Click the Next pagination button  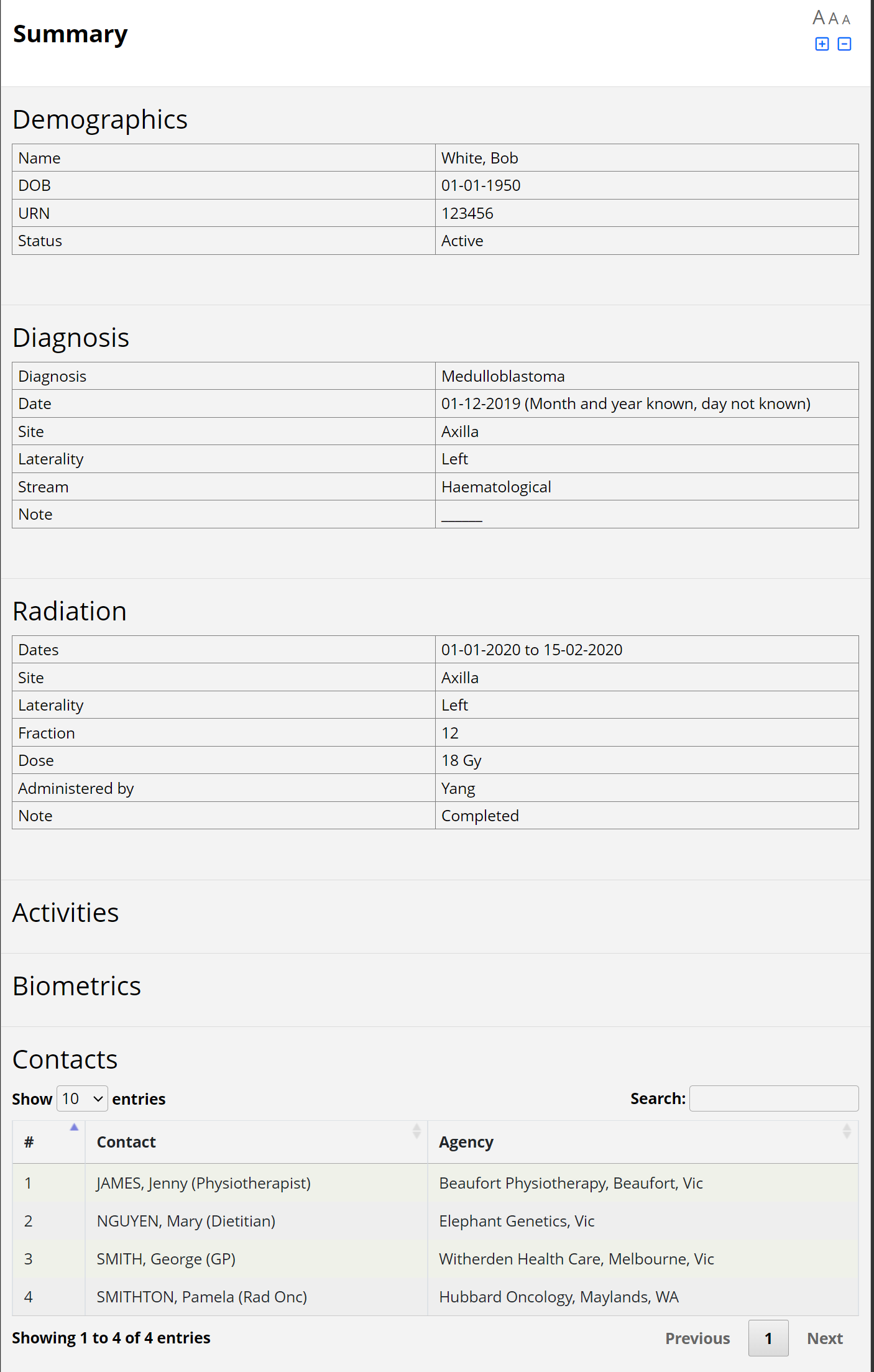point(824,1338)
